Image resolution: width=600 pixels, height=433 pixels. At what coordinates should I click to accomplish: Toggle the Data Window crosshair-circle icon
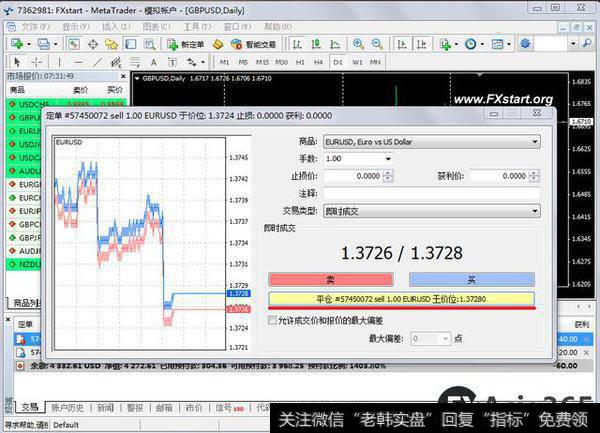click(x=93, y=44)
